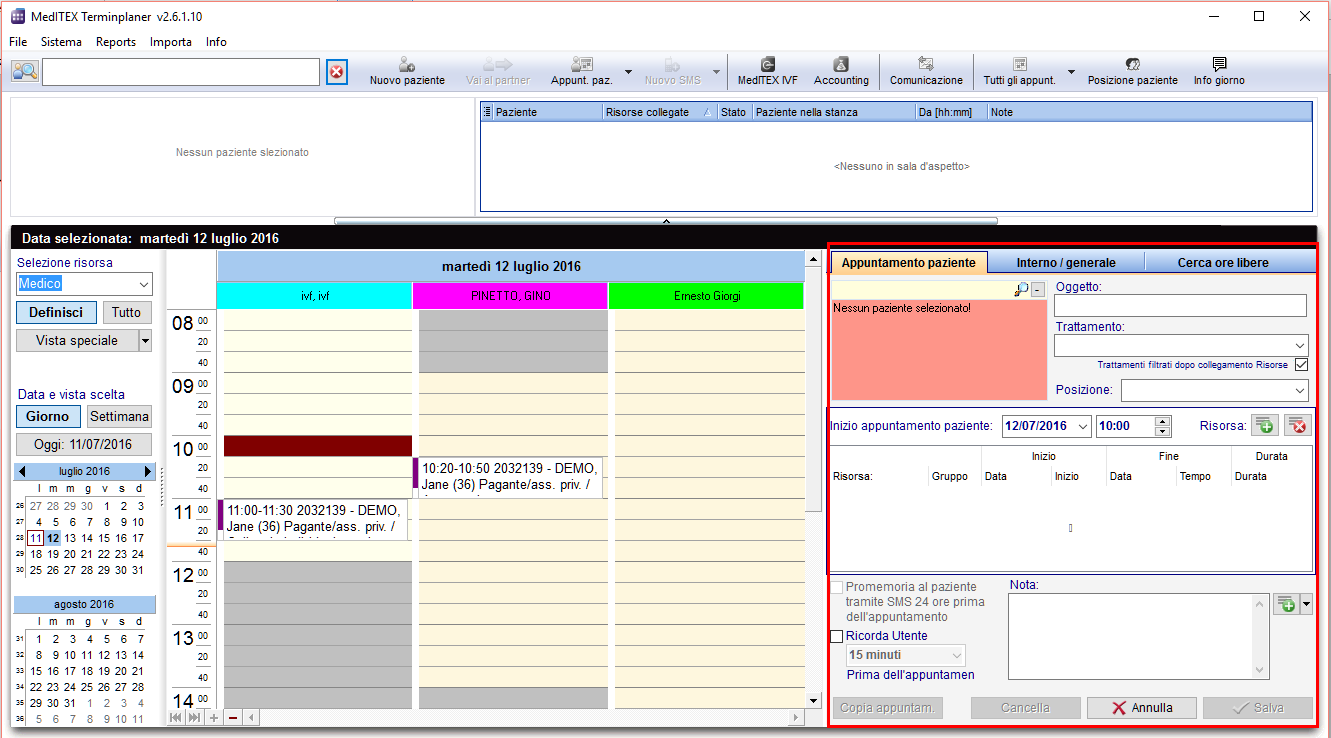Click the PINETTO, GINO resource column header

point(511,296)
